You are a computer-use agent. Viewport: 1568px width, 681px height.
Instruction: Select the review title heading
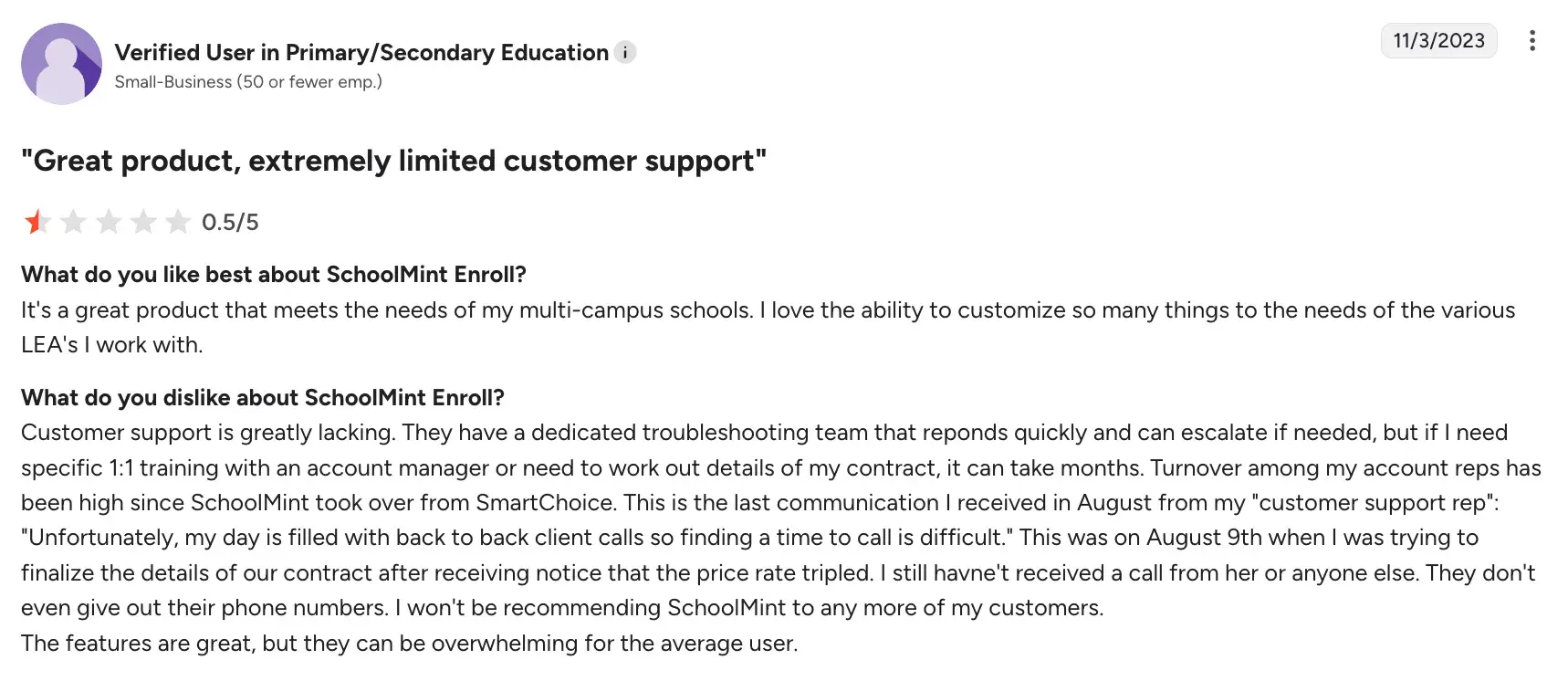coord(394,161)
